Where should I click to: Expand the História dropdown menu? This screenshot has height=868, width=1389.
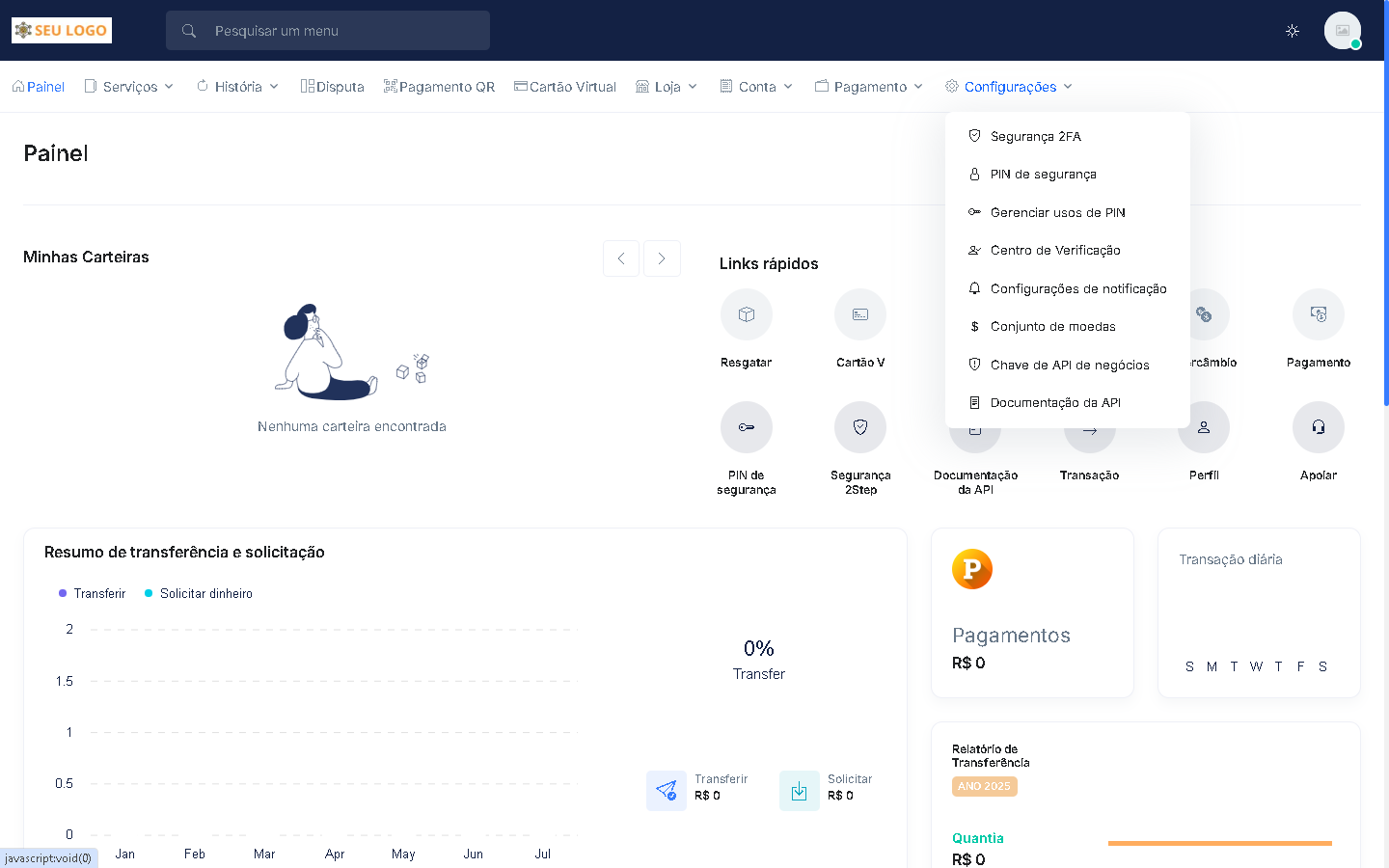tap(238, 87)
